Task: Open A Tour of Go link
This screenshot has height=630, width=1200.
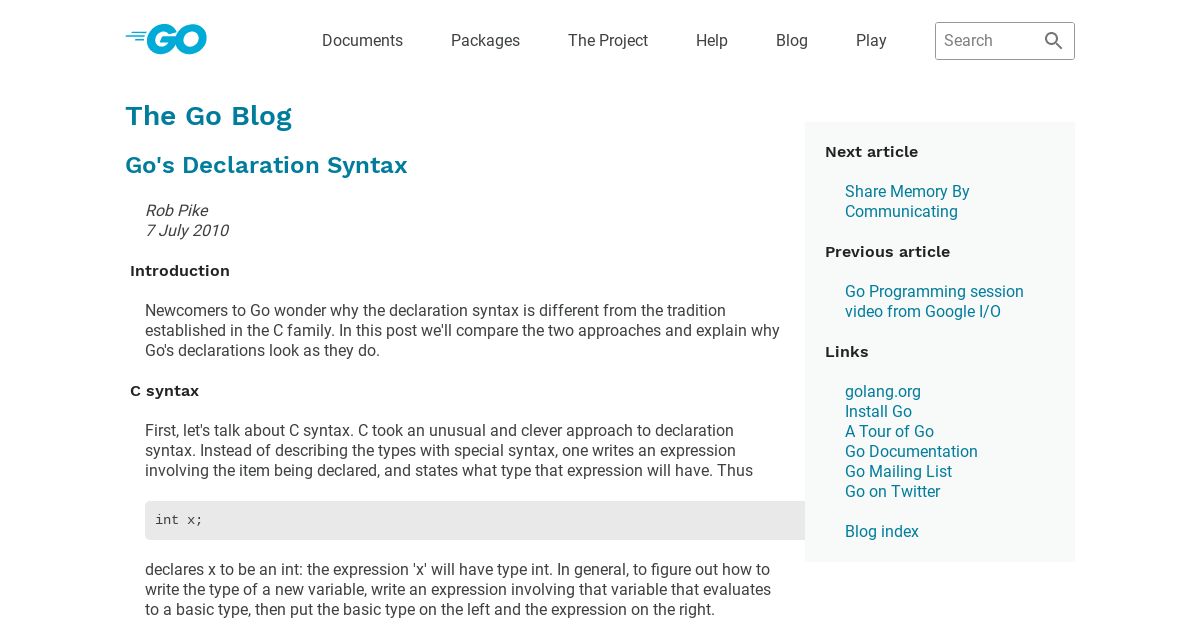Action: 889,432
